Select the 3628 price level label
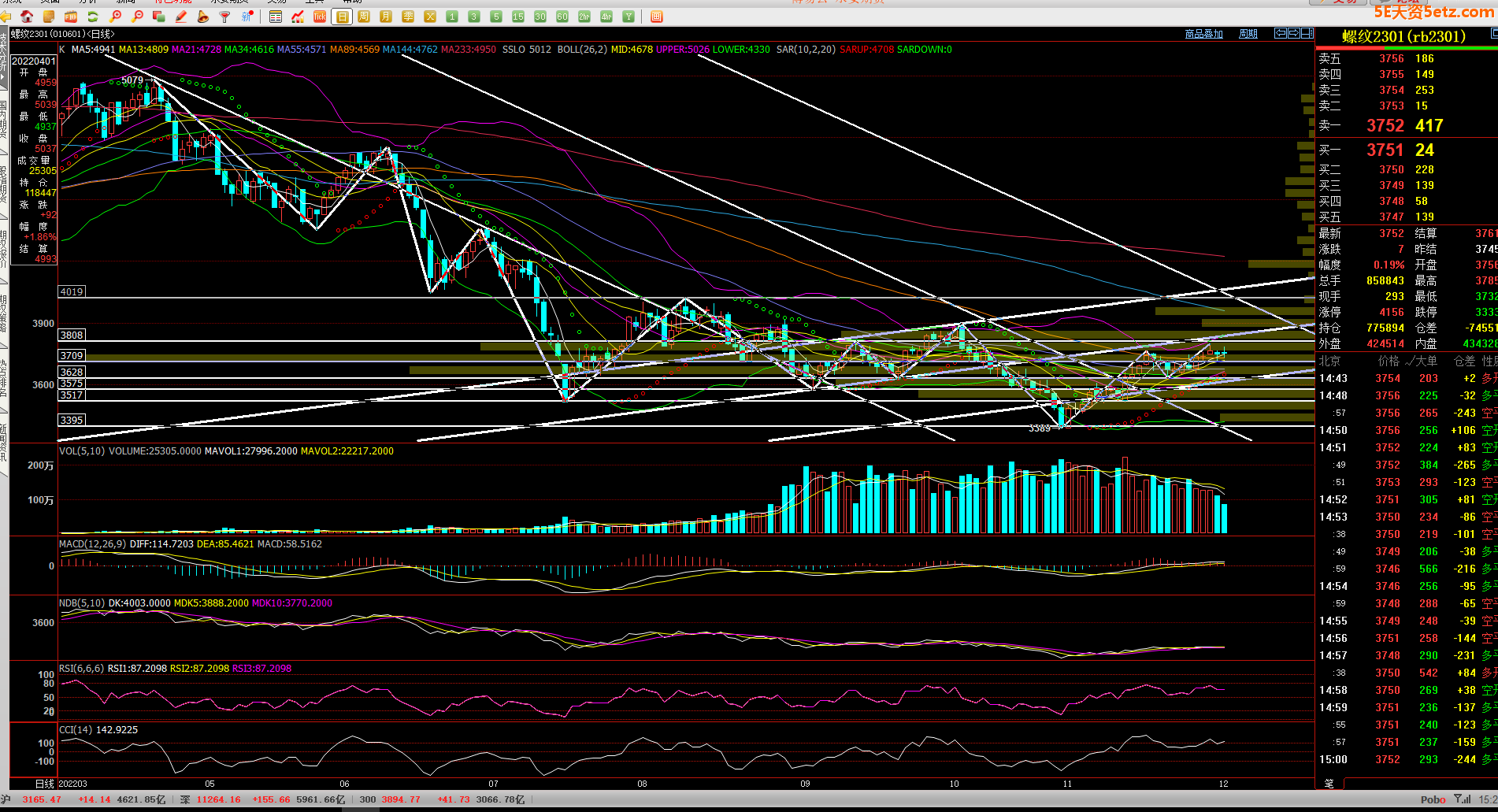 coord(72,372)
